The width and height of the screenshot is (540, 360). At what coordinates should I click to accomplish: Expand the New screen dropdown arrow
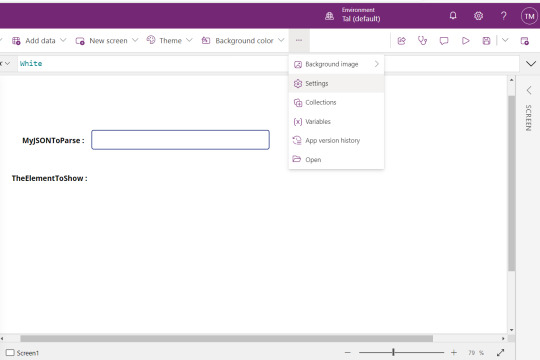pos(135,40)
